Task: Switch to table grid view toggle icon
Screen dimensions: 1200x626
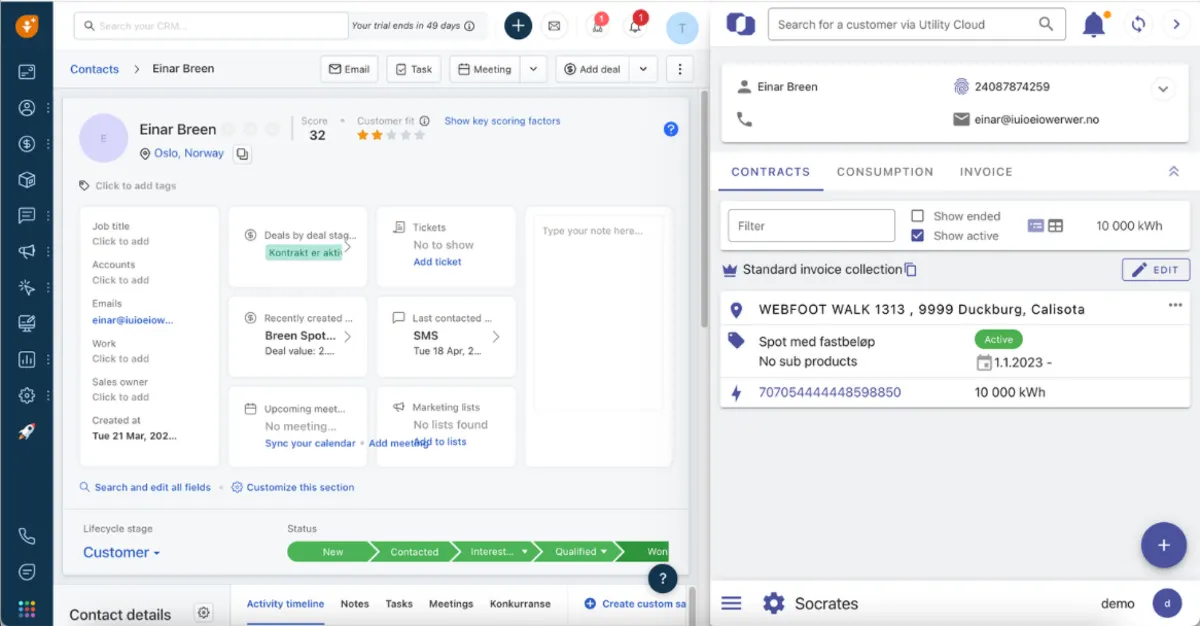Action: (x=1056, y=226)
